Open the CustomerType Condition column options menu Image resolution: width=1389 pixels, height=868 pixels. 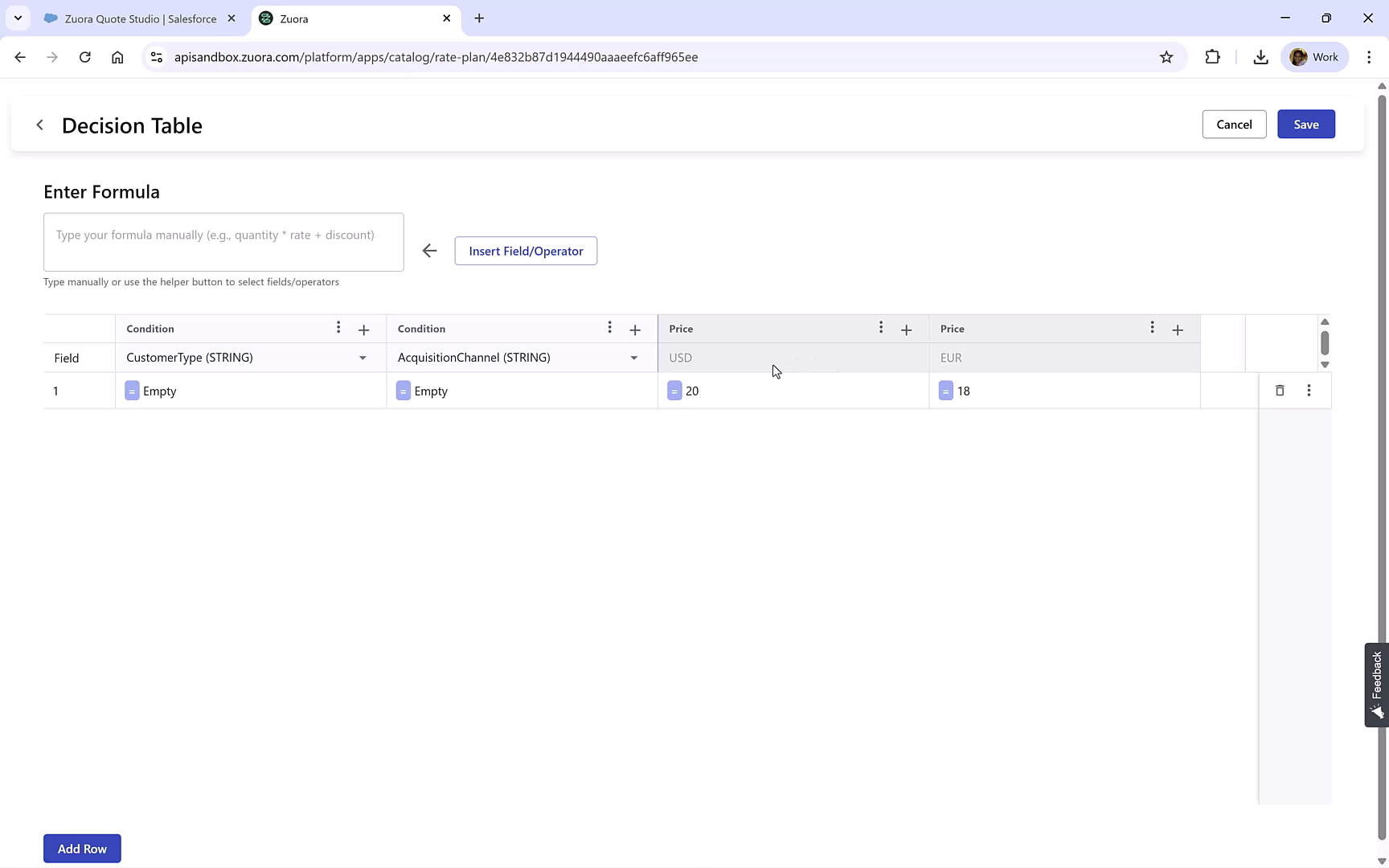point(338,328)
